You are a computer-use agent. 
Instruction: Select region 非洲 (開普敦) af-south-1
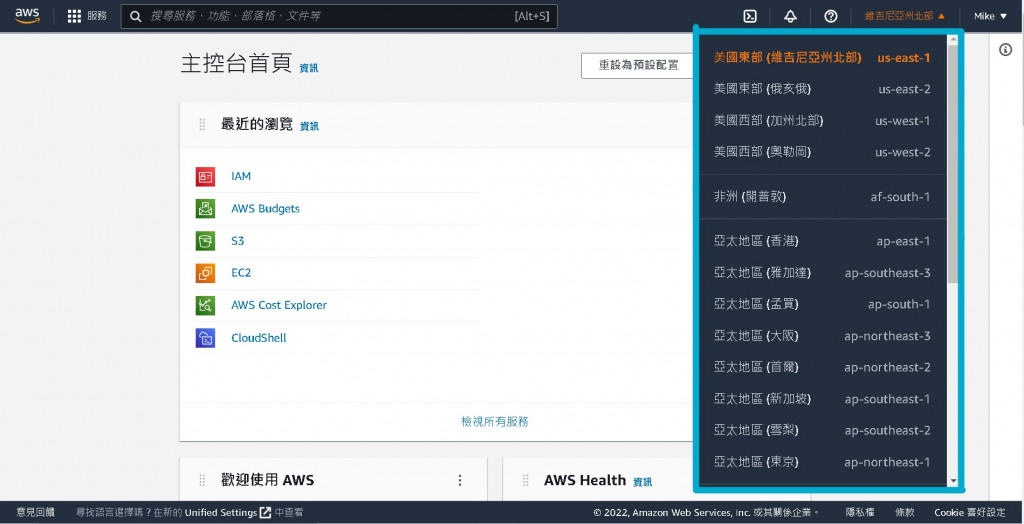(822, 197)
